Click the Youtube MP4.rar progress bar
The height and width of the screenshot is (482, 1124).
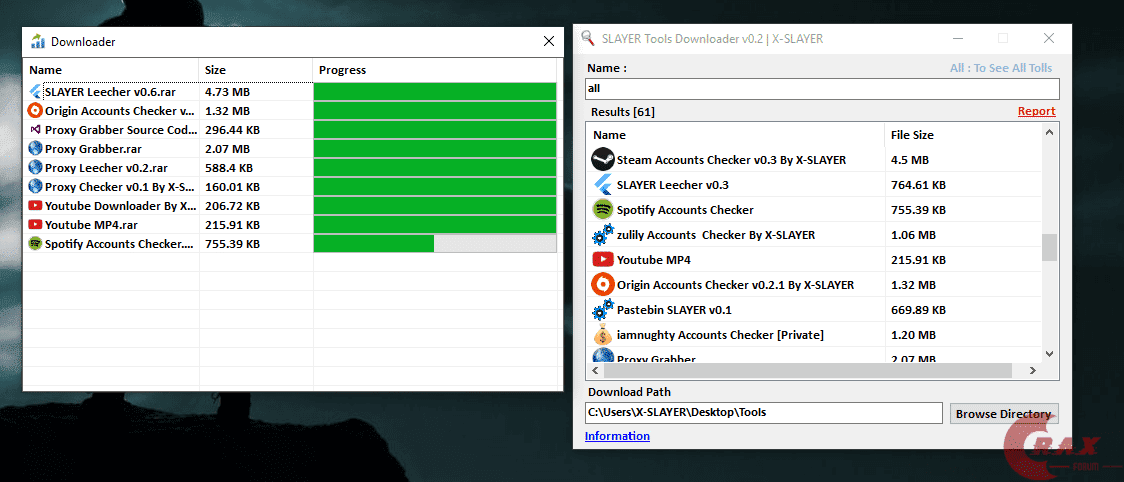(435, 225)
